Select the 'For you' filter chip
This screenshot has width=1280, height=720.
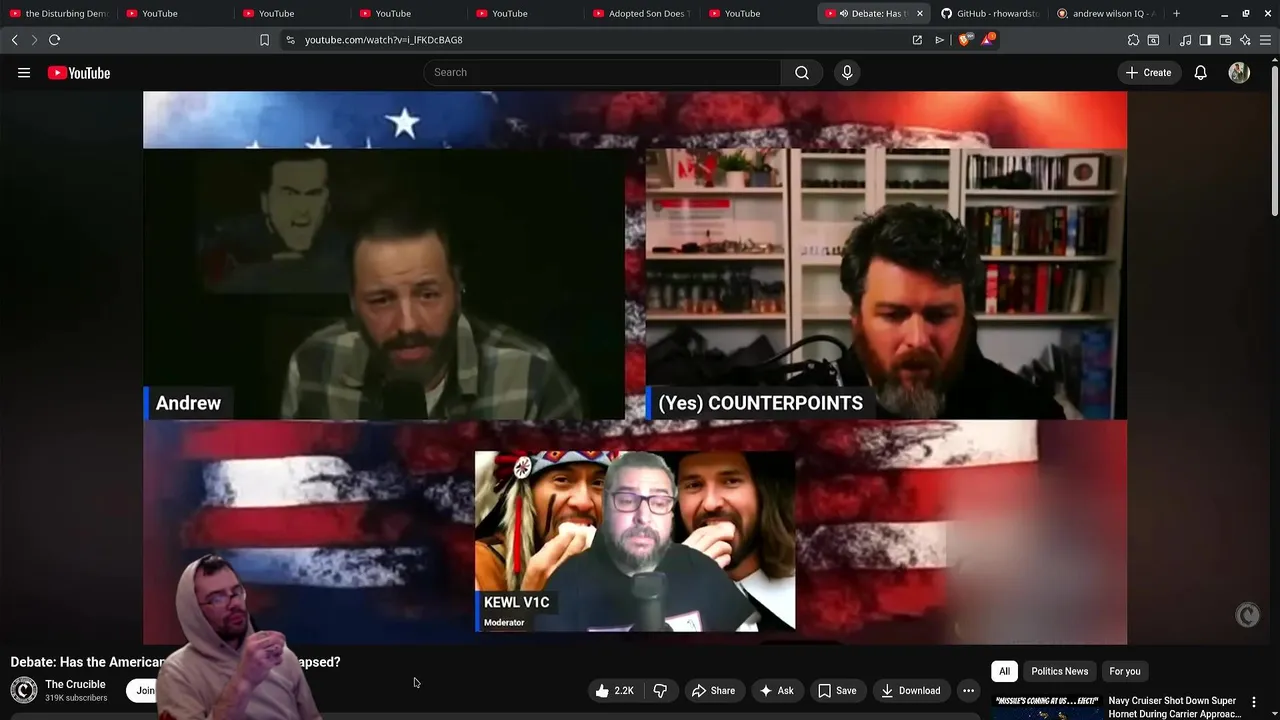[1125, 671]
